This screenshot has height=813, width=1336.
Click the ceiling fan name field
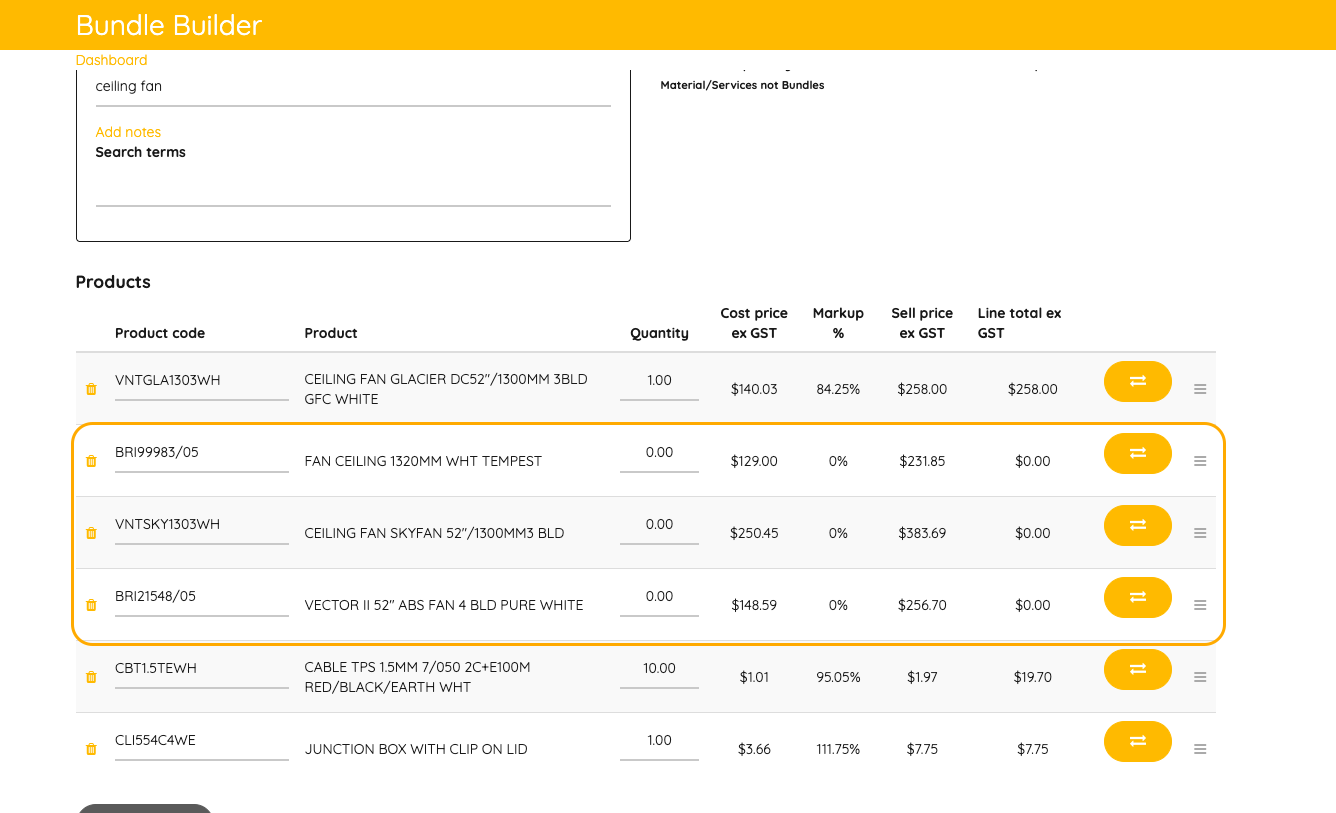pyautogui.click(x=352, y=87)
